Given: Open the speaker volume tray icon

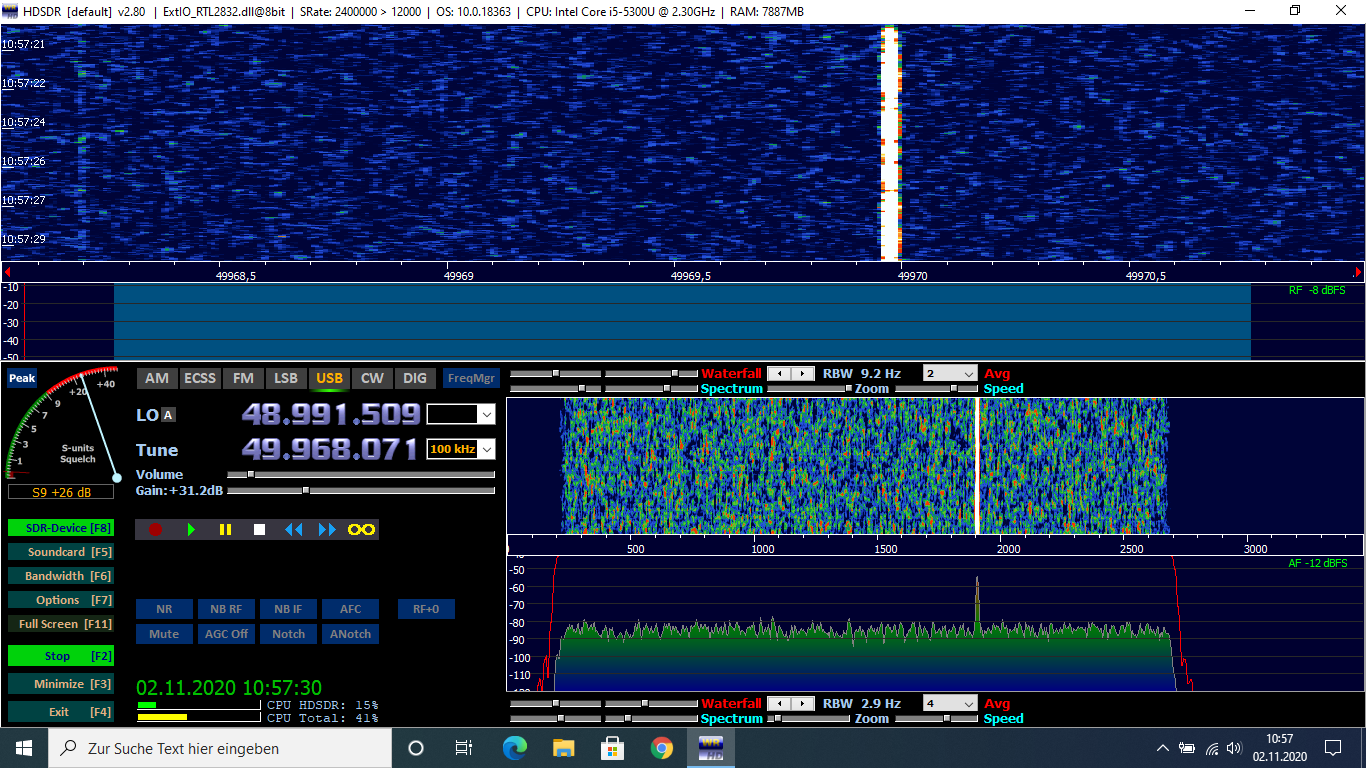Looking at the screenshot, I should pyautogui.click(x=1235, y=748).
